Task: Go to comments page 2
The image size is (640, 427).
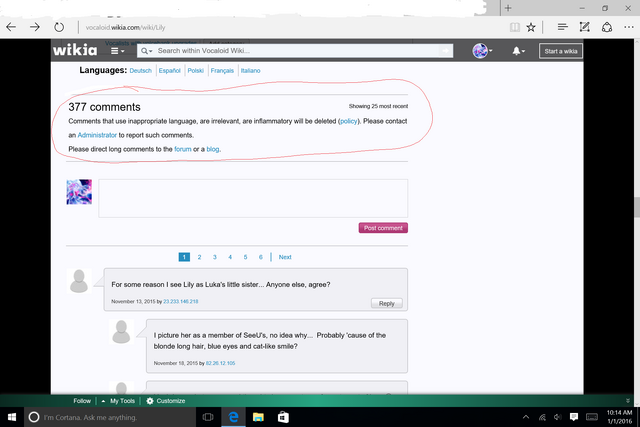Action: coord(199,257)
